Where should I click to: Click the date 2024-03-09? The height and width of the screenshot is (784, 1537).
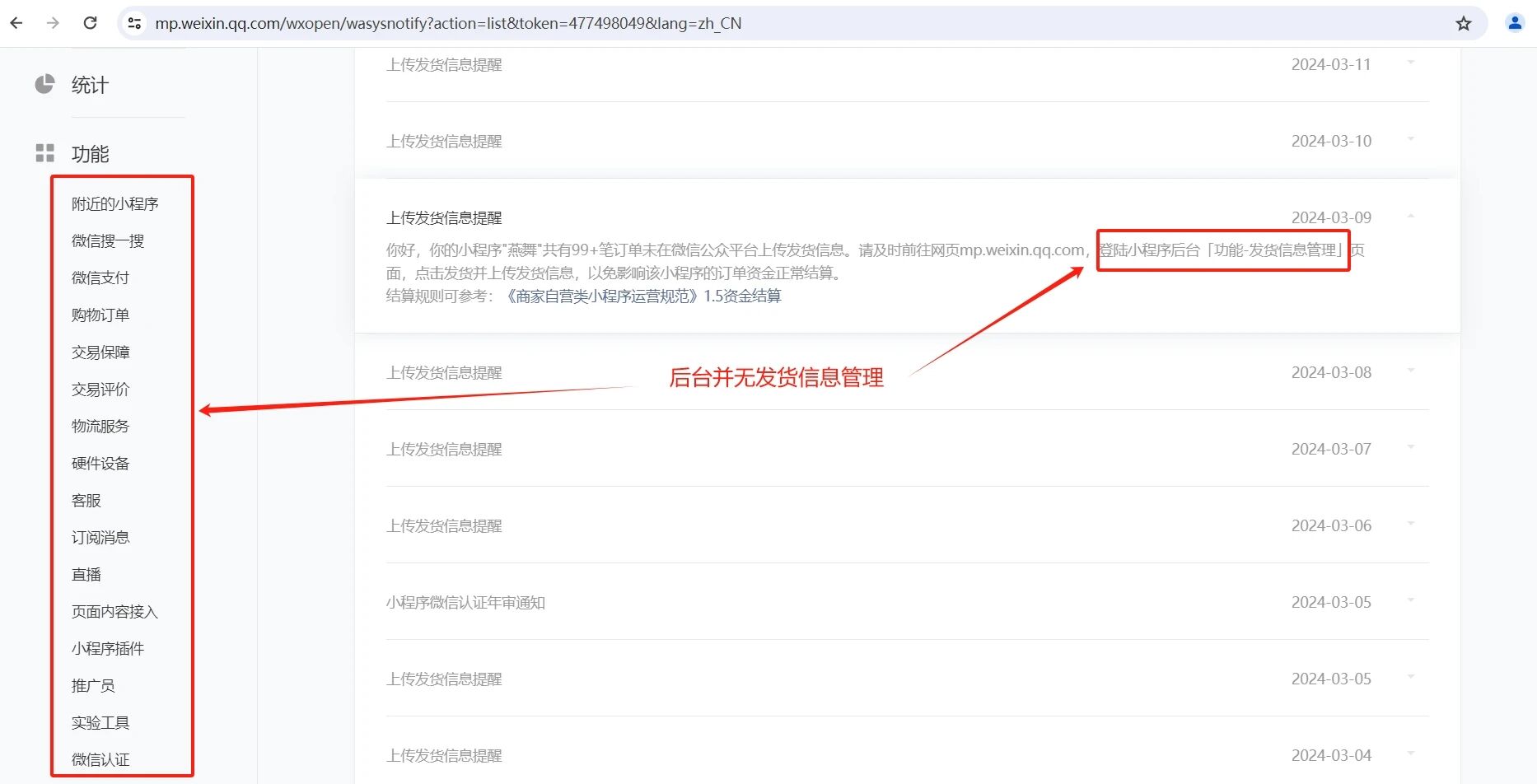pos(1331,217)
